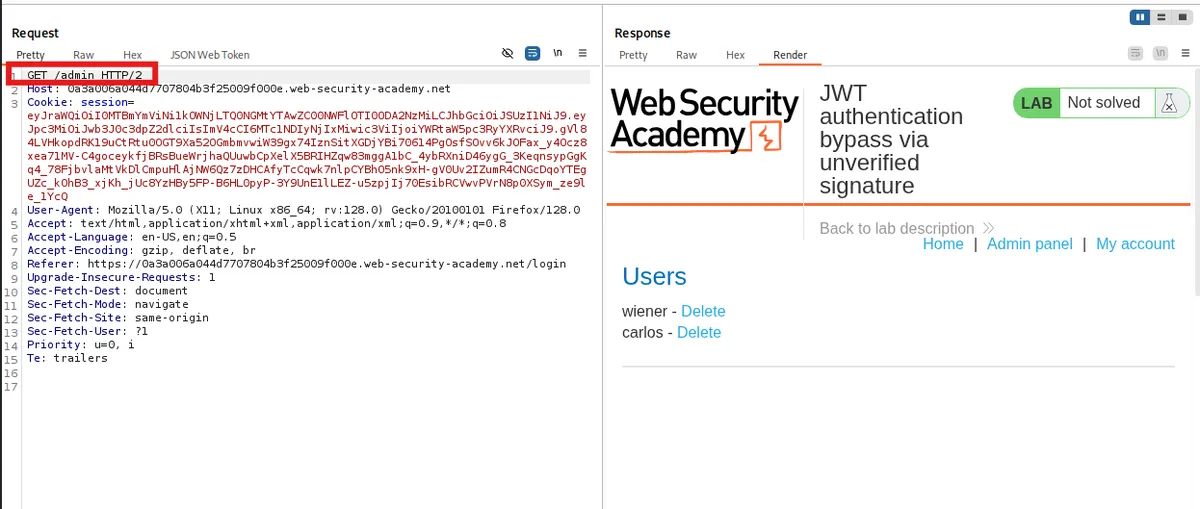The width and height of the screenshot is (1200, 509).
Task: Toggle word wrap icon in Request panel
Action: 533,53
